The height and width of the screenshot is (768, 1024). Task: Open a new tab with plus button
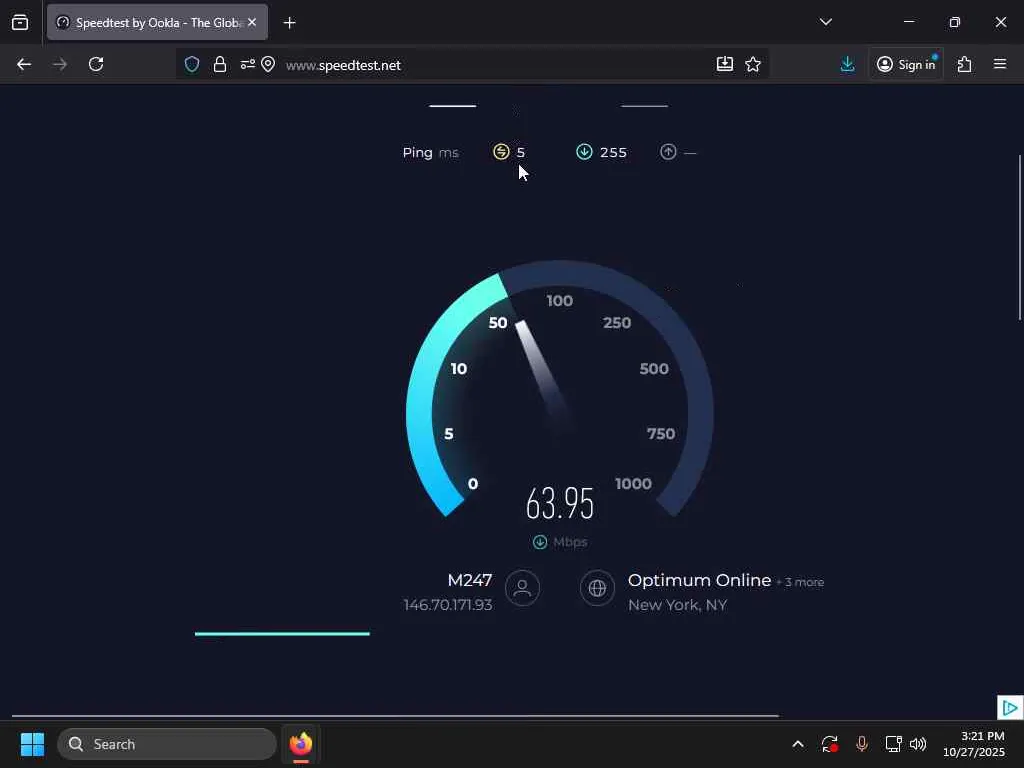pos(289,23)
